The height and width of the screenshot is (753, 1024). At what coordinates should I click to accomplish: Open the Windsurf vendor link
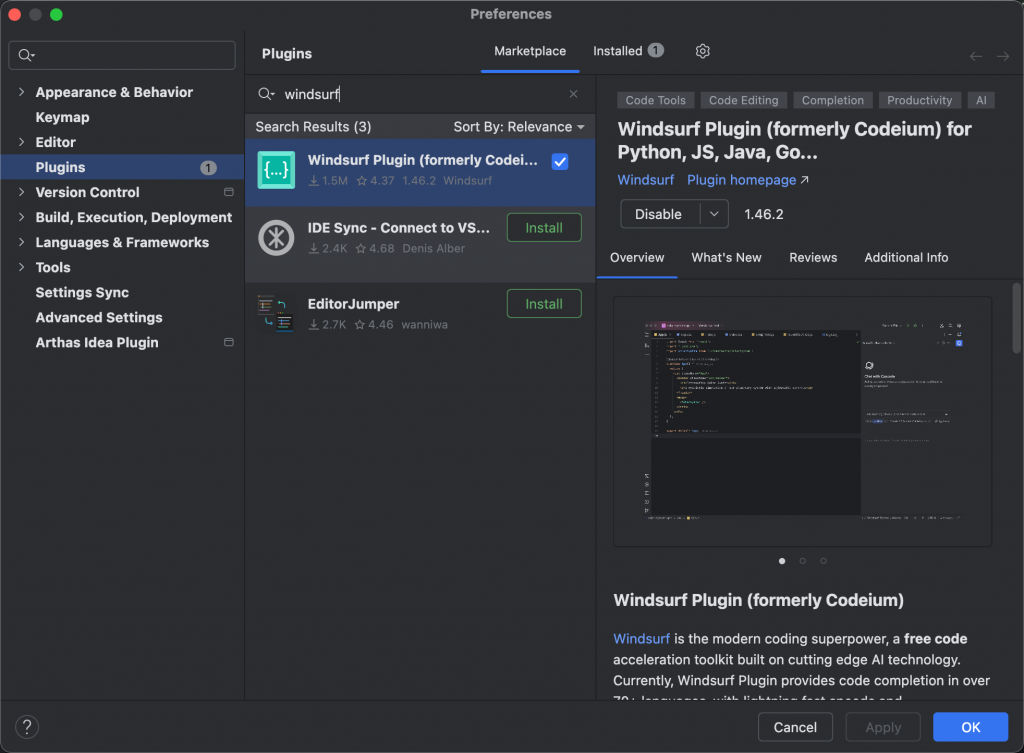(x=645, y=180)
